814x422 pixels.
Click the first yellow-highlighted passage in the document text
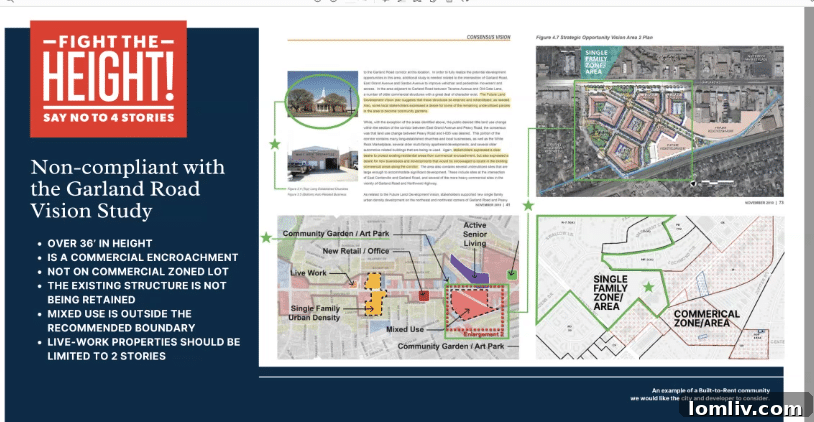point(437,103)
